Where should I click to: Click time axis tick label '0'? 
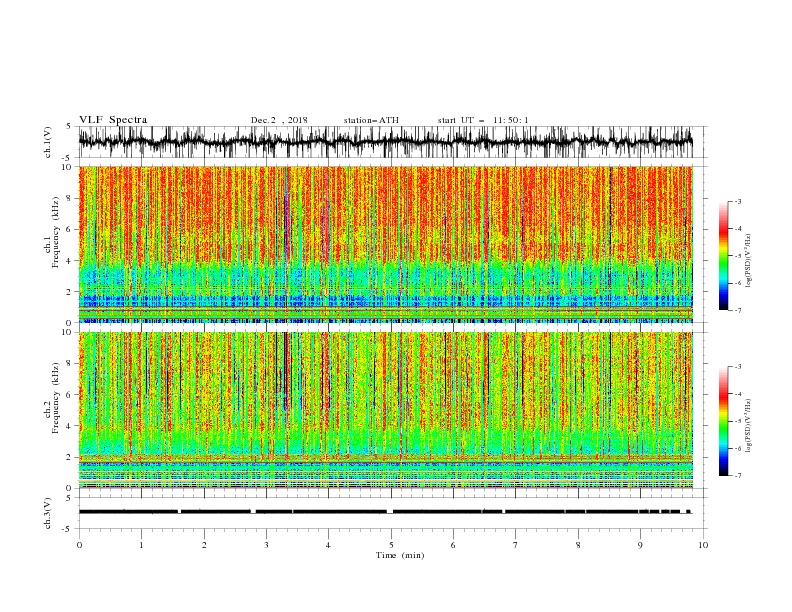(79, 545)
